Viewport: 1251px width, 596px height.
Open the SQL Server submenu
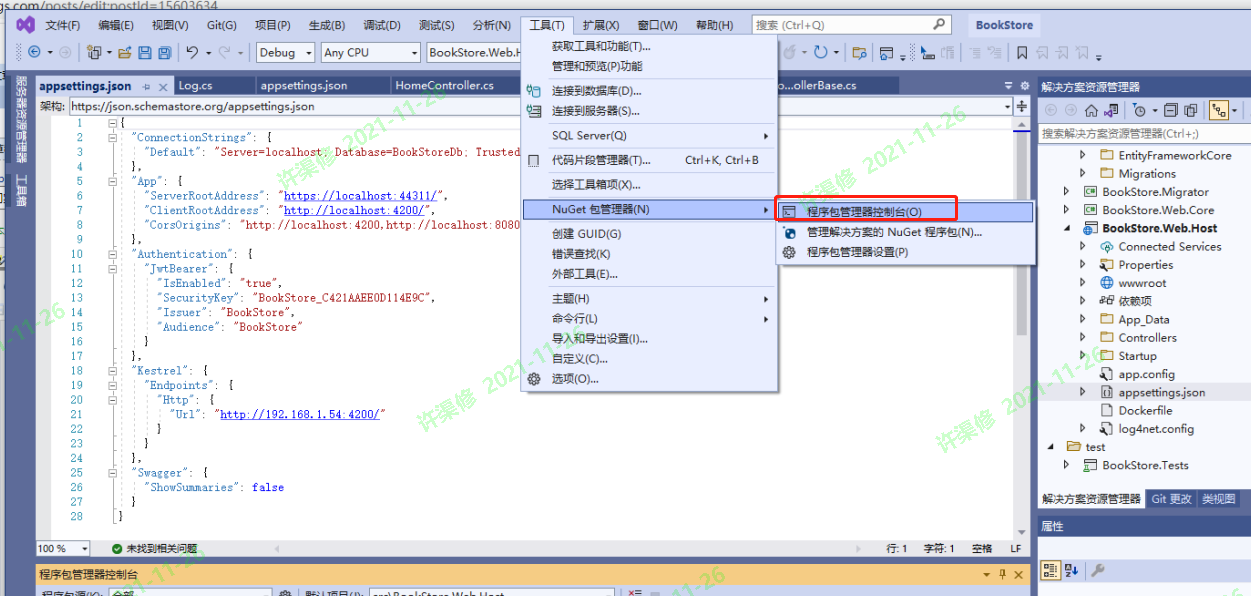[x=649, y=136]
